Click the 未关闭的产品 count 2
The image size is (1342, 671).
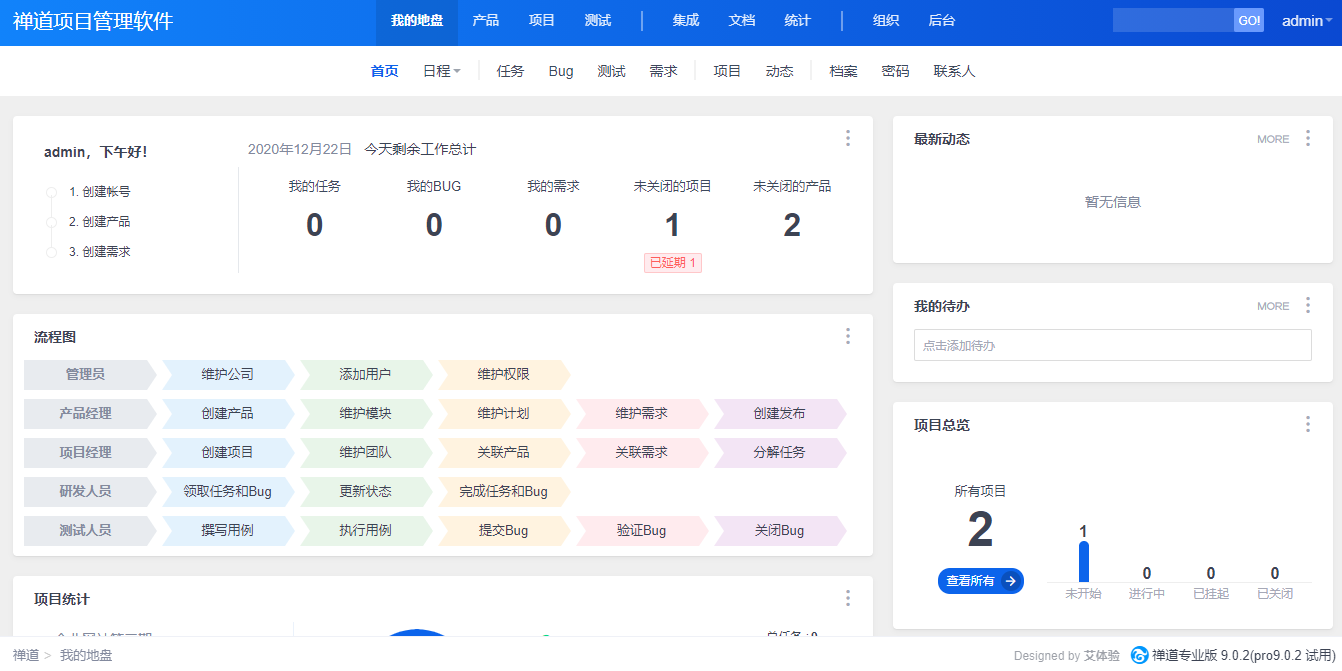(x=792, y=226)
